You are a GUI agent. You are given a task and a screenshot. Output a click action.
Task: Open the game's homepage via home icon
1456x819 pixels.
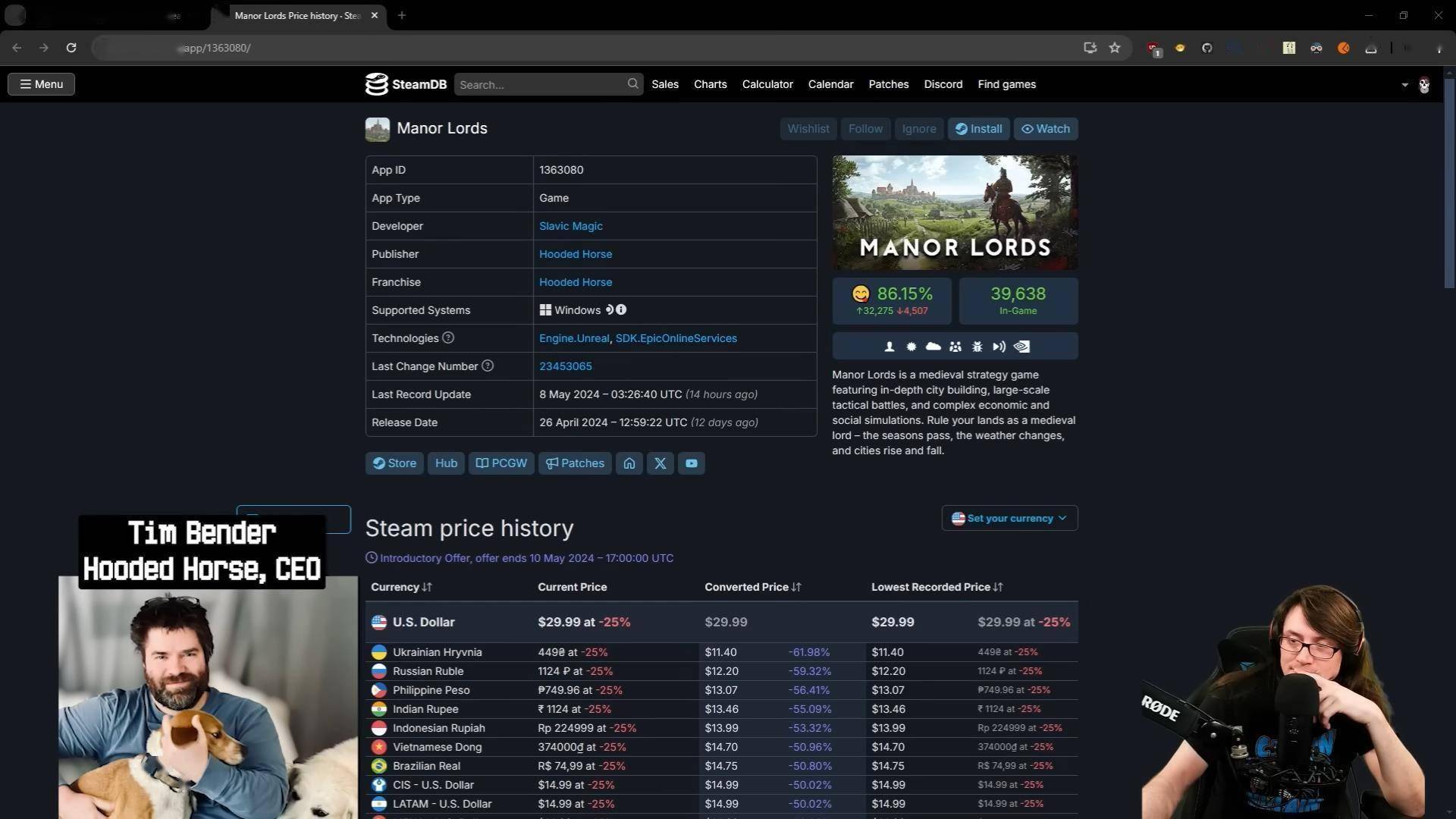coord(629,463)
